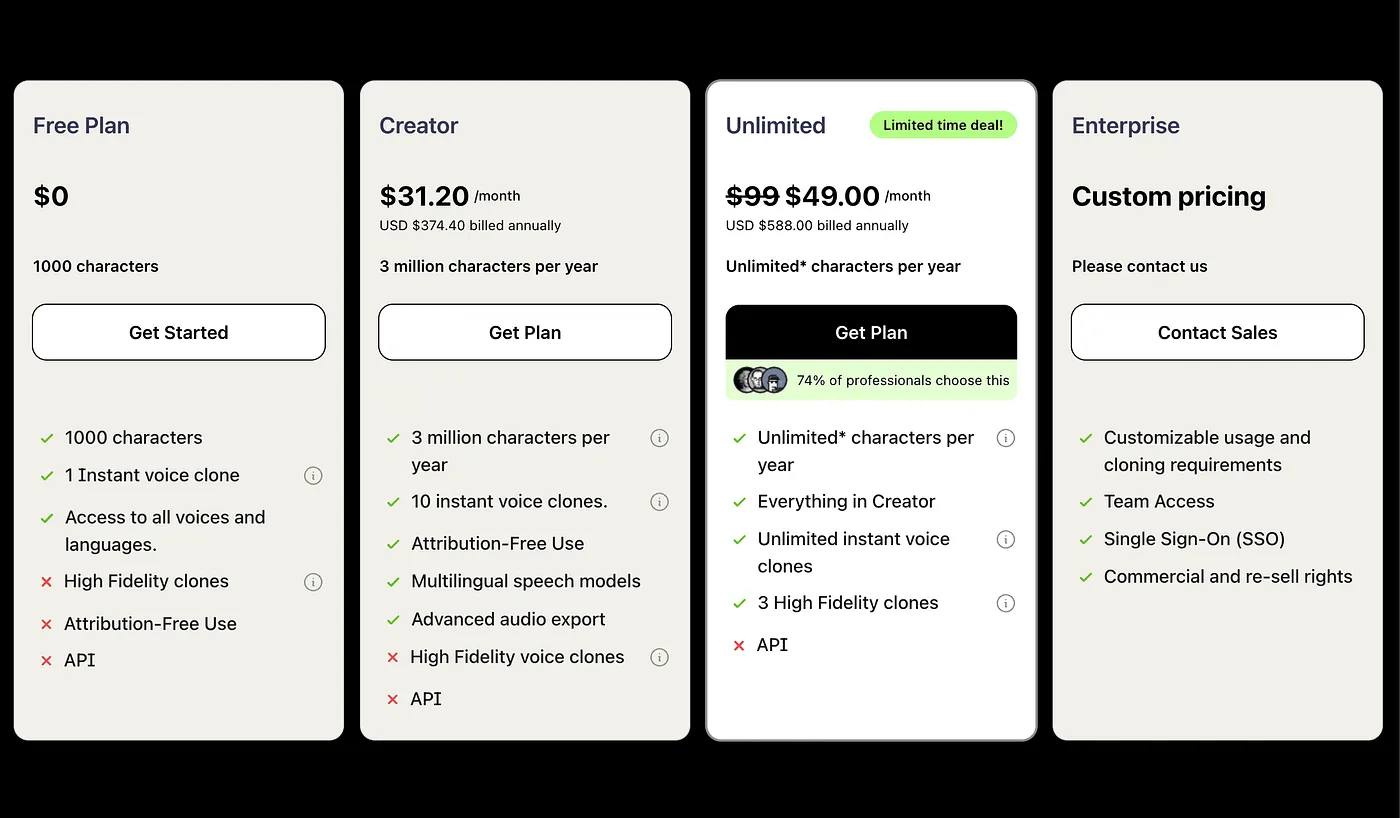Viewport: 1400px width, 818px height.
Task: Click the green check next to Team Access
Action: (1086, 502)
